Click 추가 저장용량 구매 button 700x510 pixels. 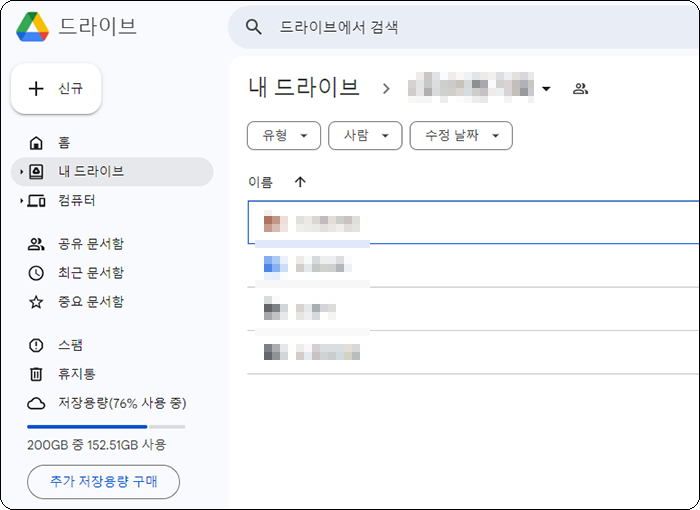pyautogui.click(x=104, y=481)
